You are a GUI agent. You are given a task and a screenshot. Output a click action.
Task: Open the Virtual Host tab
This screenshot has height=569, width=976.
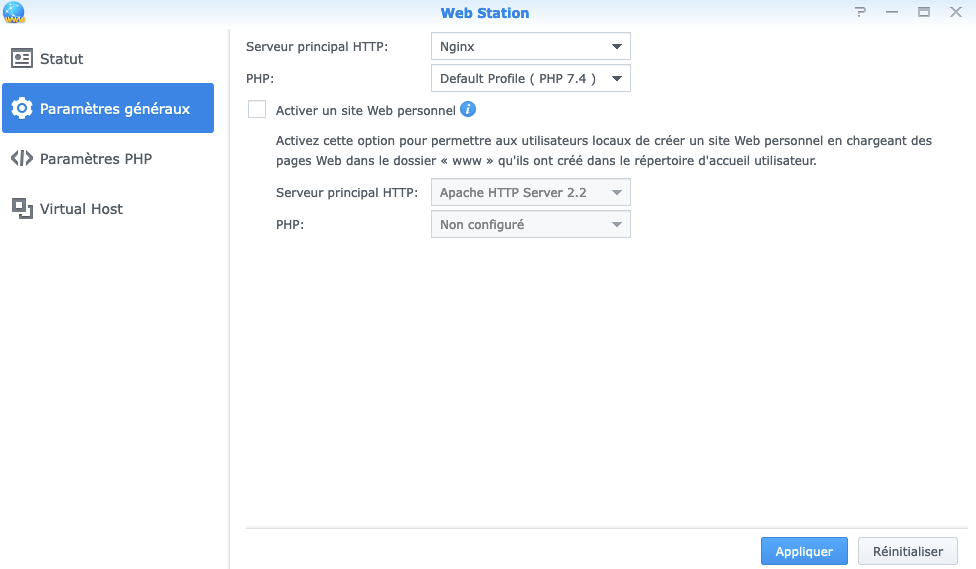[81, 209]
